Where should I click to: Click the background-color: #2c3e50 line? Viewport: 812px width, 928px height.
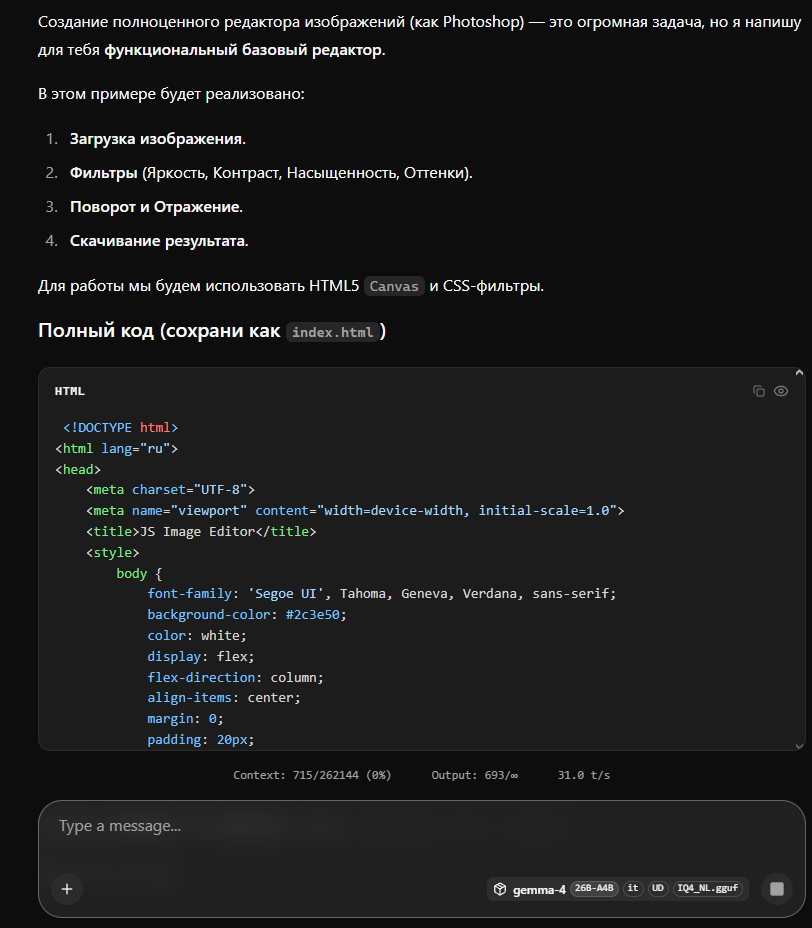point(247,614)
